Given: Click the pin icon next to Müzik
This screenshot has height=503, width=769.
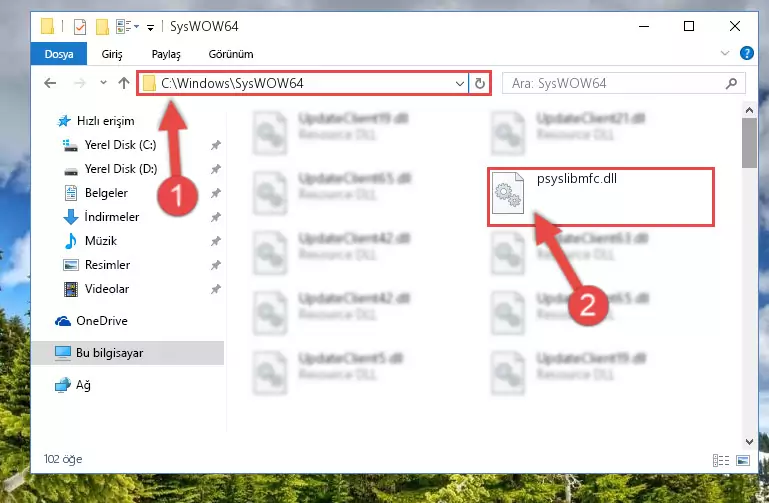Looking at the screenshot, I should tap(215, 241).
